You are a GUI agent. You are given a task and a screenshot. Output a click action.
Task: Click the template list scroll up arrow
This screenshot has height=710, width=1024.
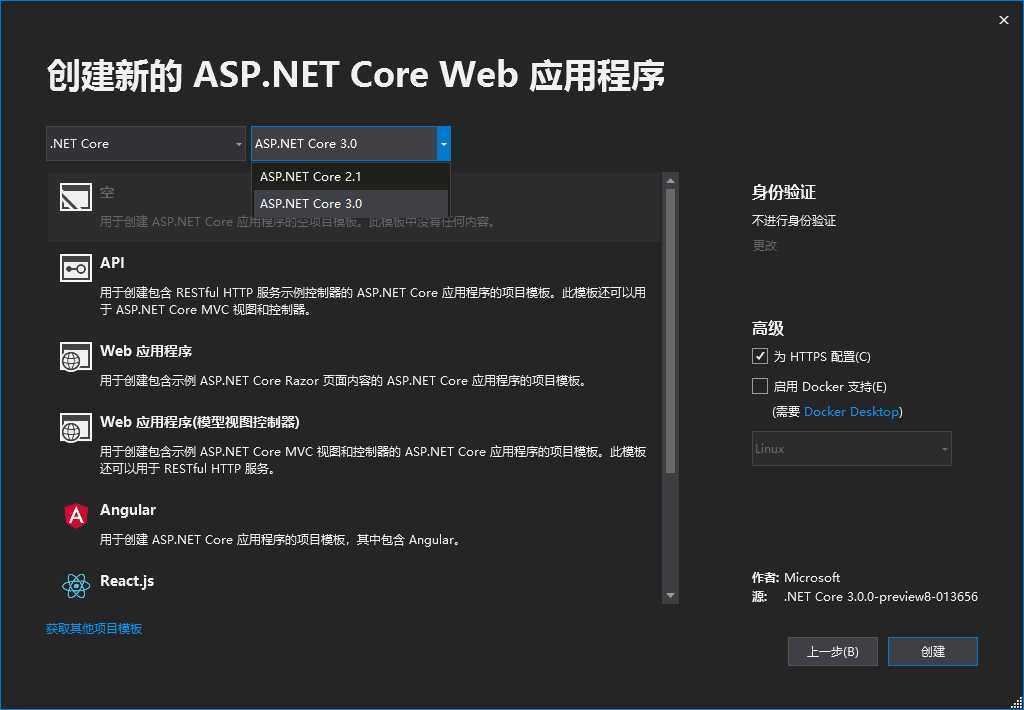tap(670, 180)
